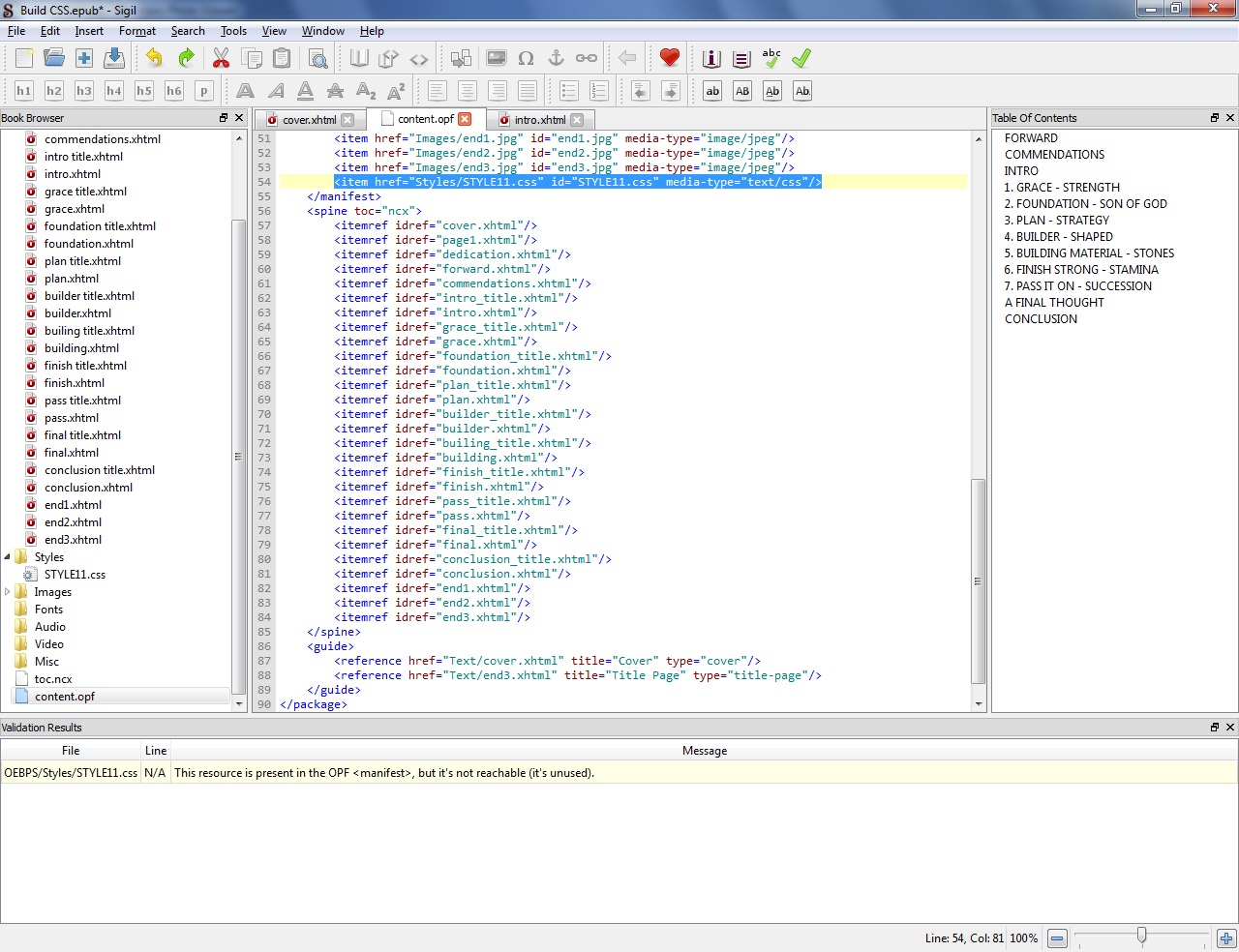This screenshot has width=1239, height=952.
Task: Open the Tools menu
Action: 233,31
